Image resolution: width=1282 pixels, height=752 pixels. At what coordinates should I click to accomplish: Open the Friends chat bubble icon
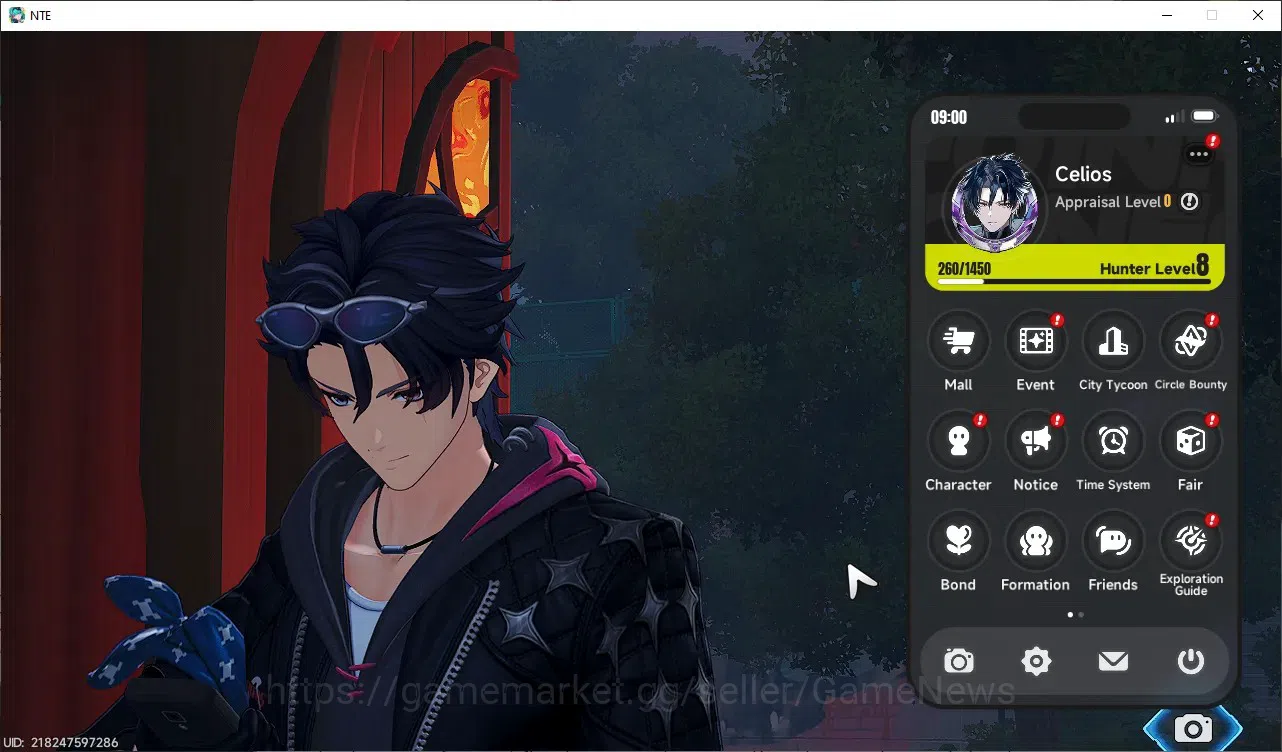[1113, 541]
